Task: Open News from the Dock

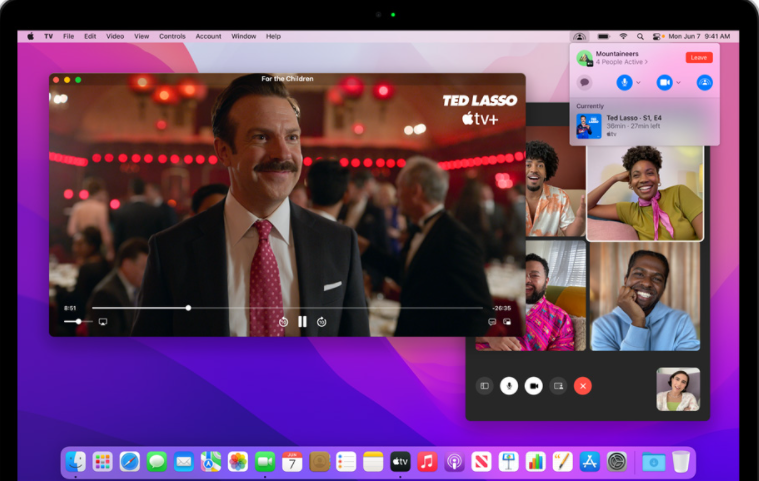Action: [481, 462]
